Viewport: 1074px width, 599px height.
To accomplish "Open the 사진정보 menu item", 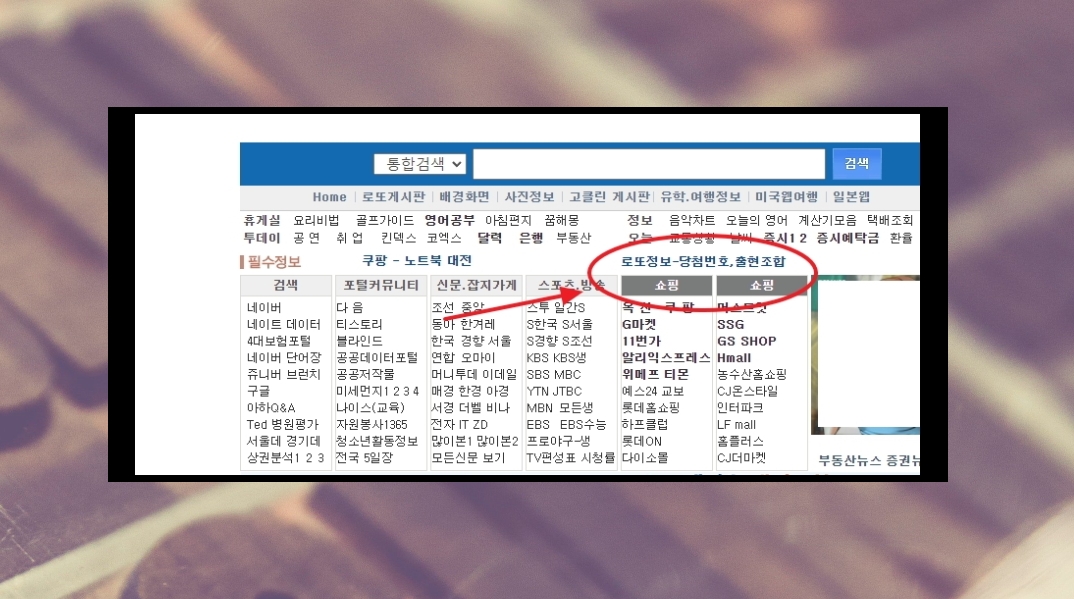I will click(x=529, y=197).
